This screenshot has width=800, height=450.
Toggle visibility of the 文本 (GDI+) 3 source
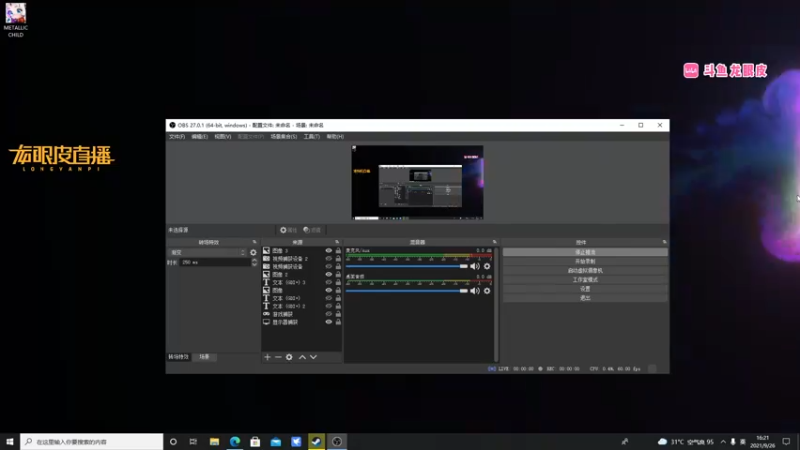(x=329, y=282)
